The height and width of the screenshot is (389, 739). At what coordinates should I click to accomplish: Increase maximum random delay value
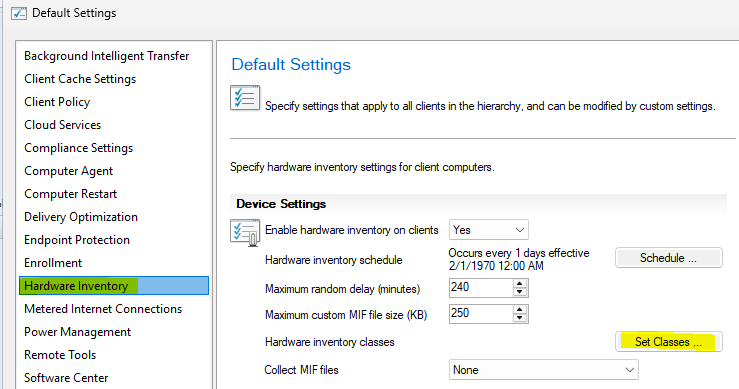520,283
